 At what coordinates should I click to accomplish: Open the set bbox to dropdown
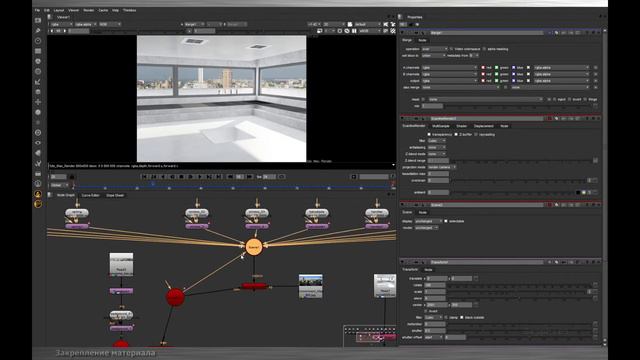[433, 56]
